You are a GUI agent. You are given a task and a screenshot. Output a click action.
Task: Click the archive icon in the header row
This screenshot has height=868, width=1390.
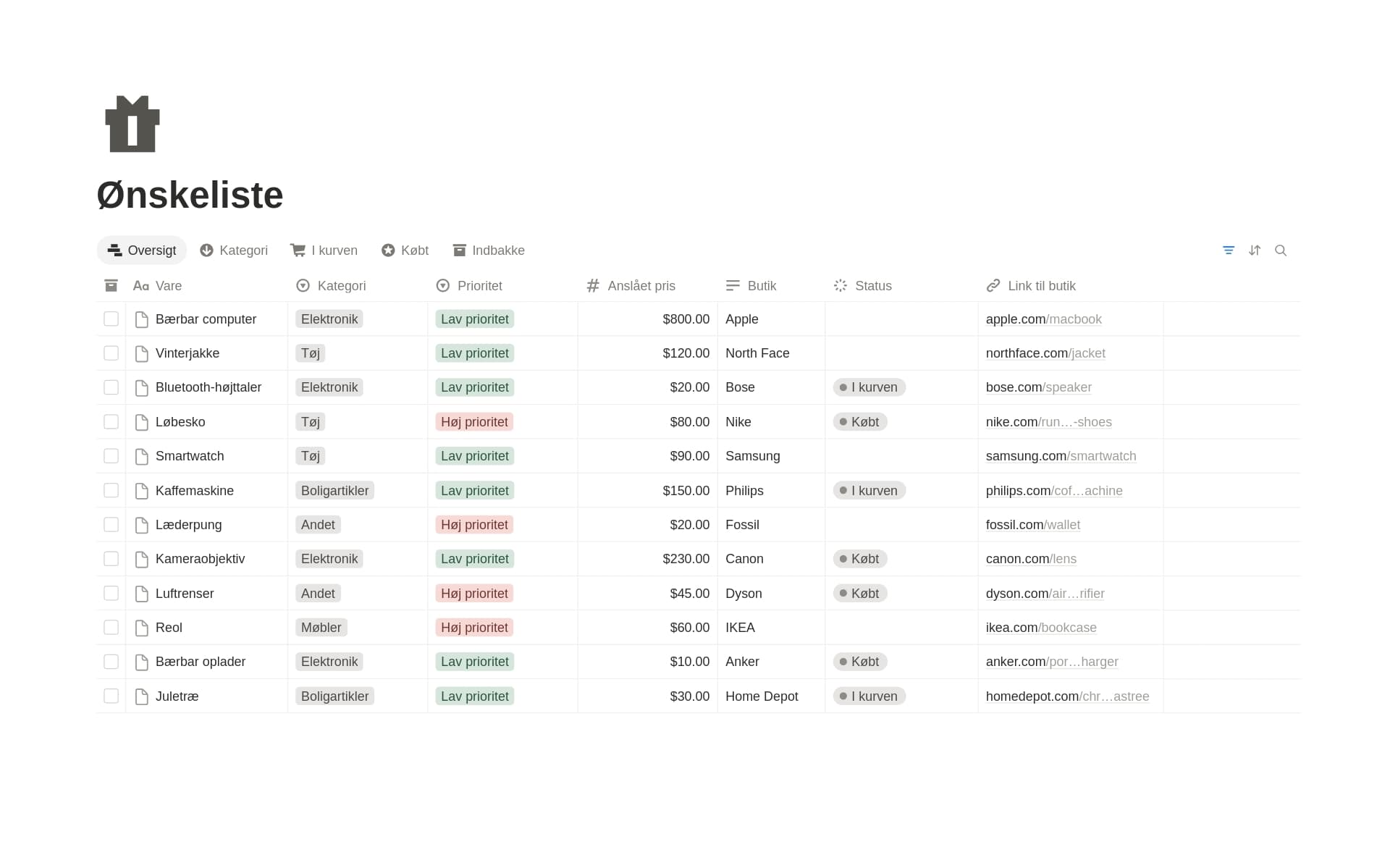[x=111, y=286]
